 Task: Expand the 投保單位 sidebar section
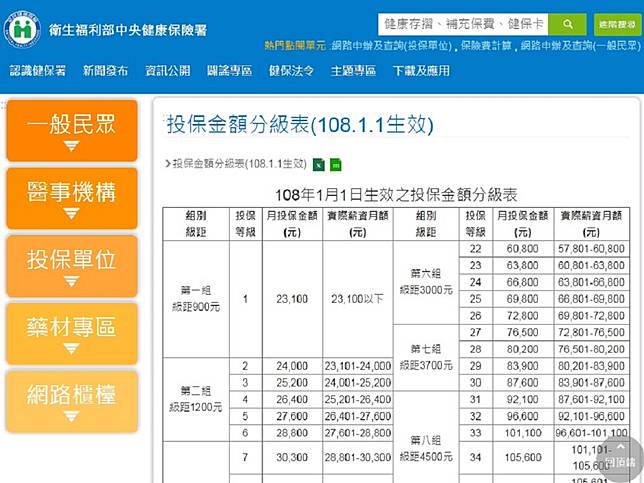(71, 265)
